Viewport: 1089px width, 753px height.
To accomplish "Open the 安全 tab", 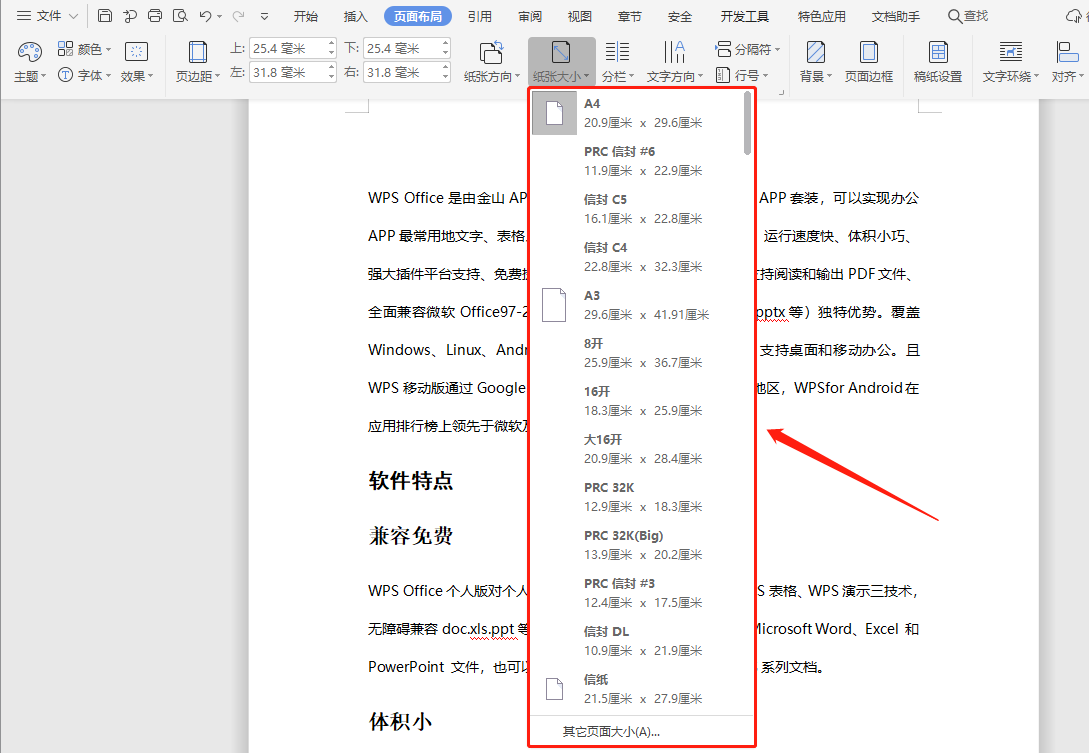I will [679, 16].
